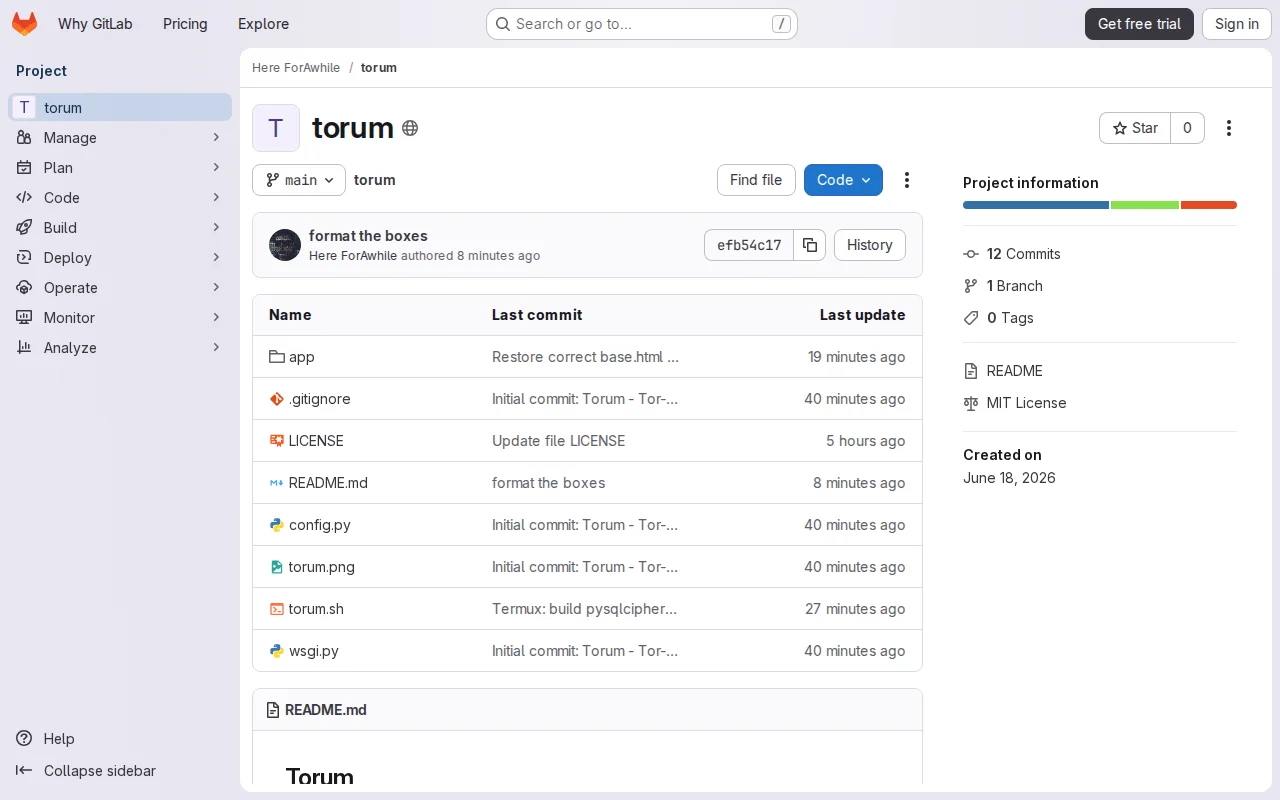The width and height of the screenshot is (1280, 800).
Task: Open Restore correct base.html commit link
Action: [x=585, y=357]
